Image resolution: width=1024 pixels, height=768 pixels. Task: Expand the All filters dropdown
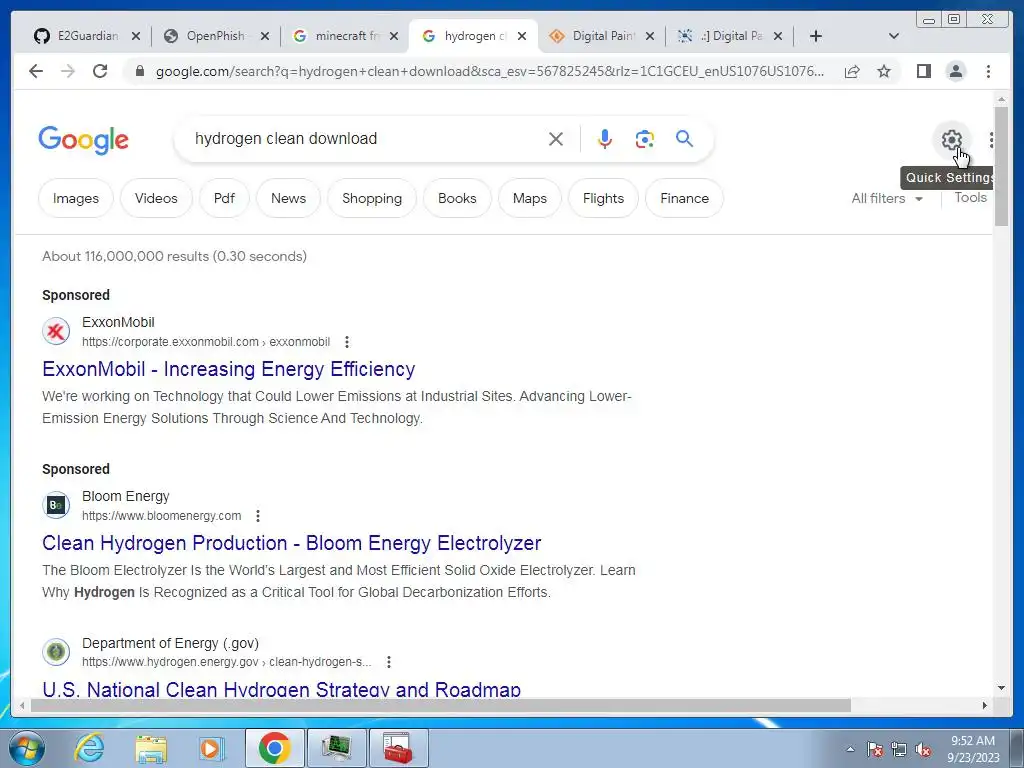[887, 199]
